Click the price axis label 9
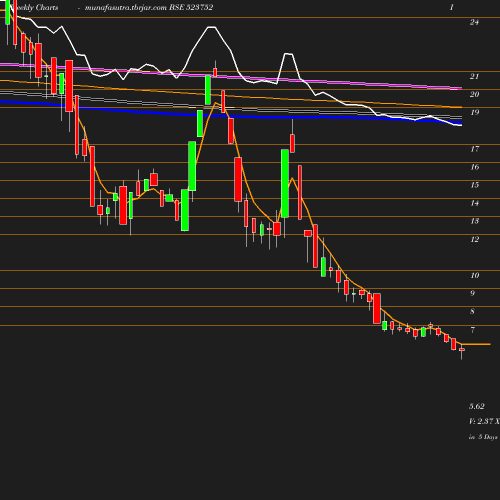The width and height of the screenshot is (500, 500). coord(472,293)
